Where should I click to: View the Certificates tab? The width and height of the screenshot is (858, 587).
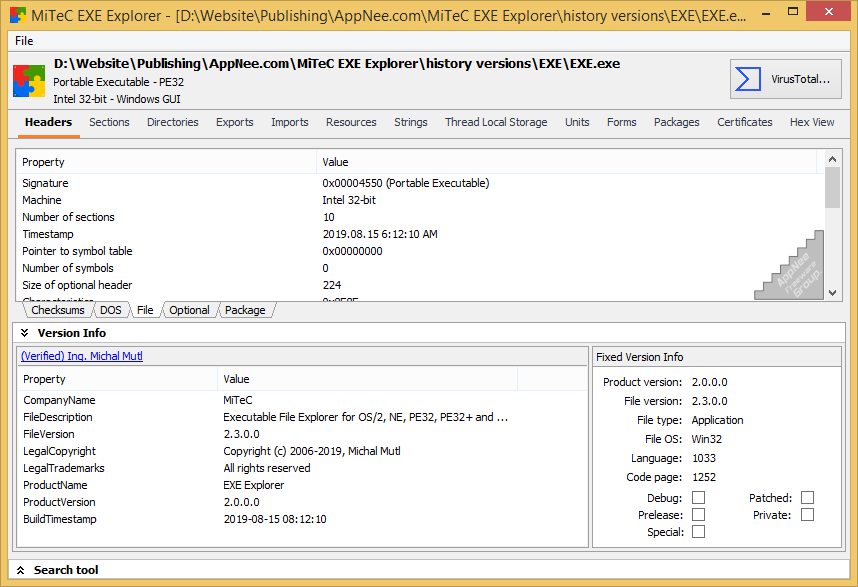click(745, 122)
